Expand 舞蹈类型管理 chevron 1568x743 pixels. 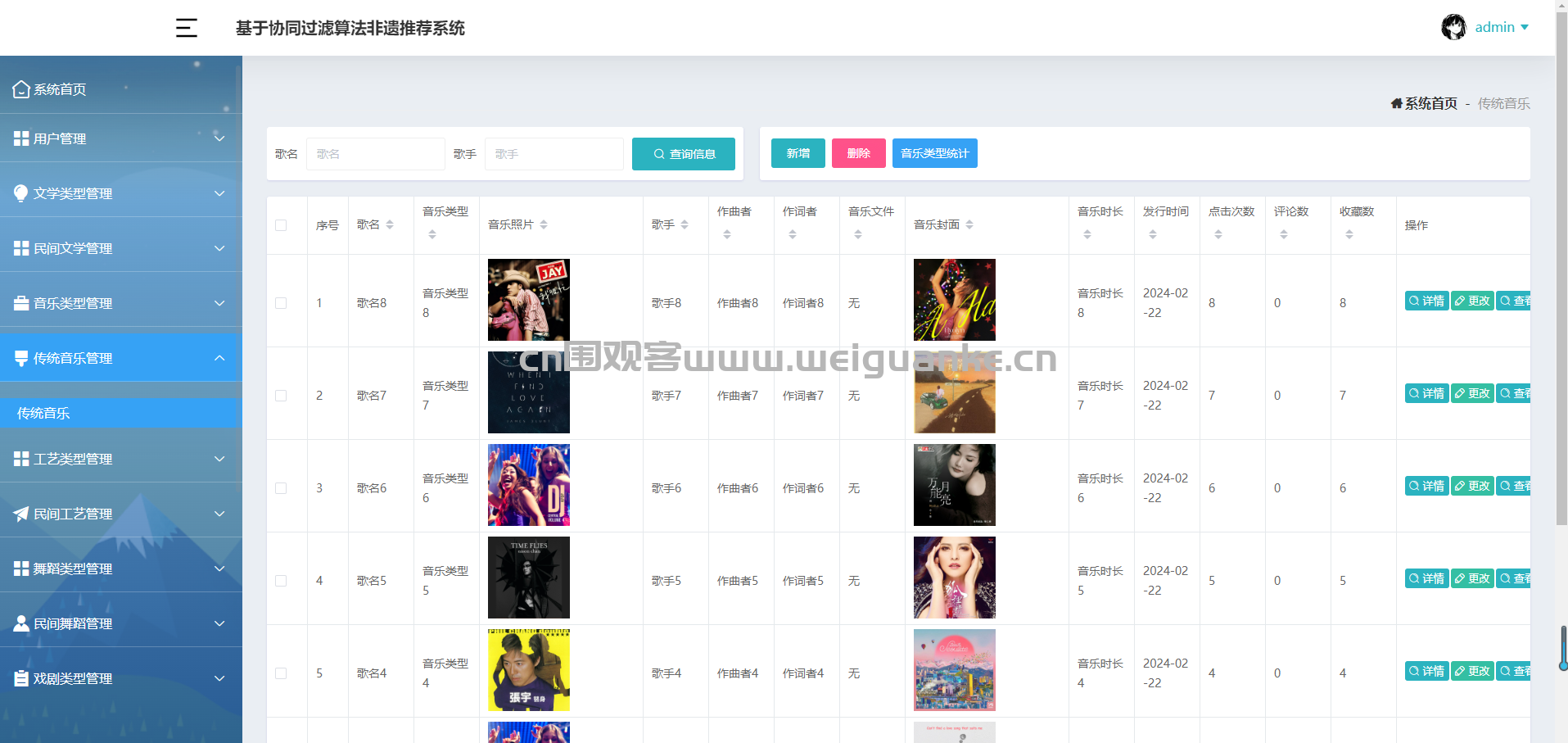(219, 569)
